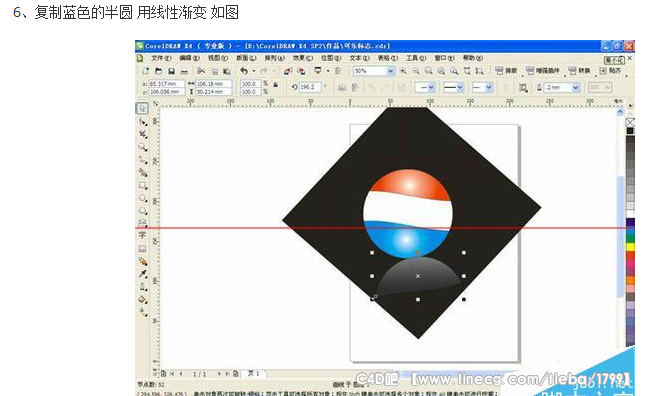Screen dimensions: 656x396
Task: Pick the green swatch in color palette
Action: [630, 239]
